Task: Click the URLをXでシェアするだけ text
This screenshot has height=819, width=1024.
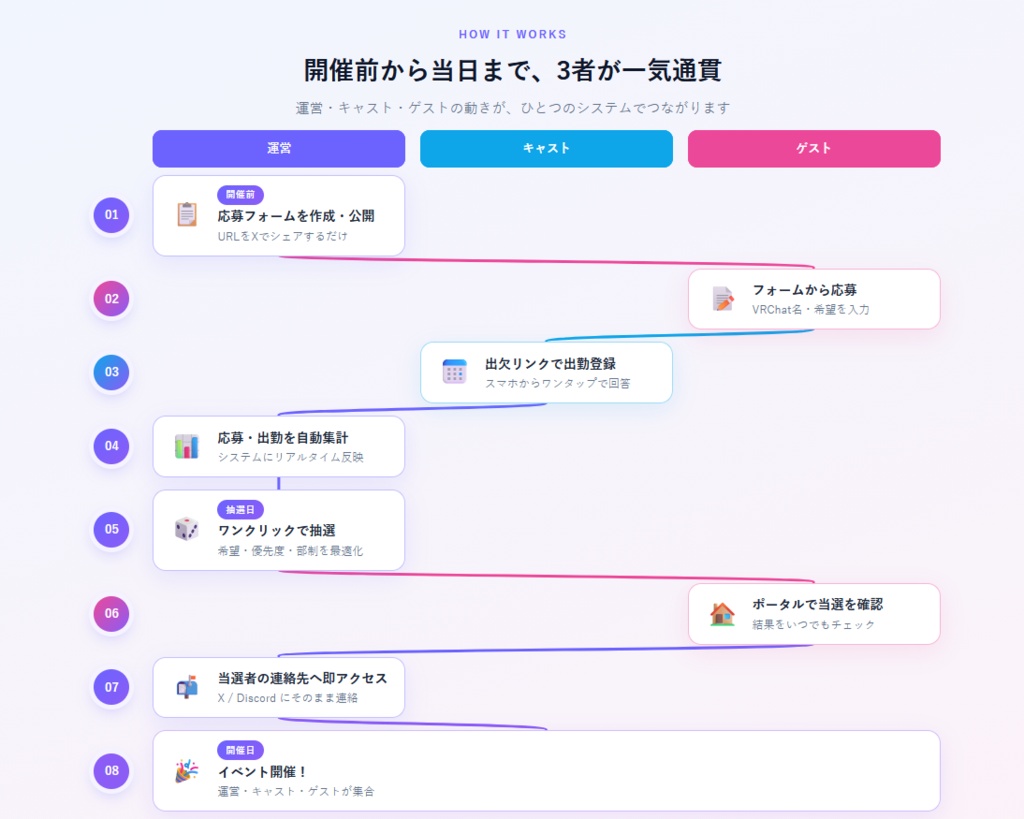Action: [x=283, y=236]
